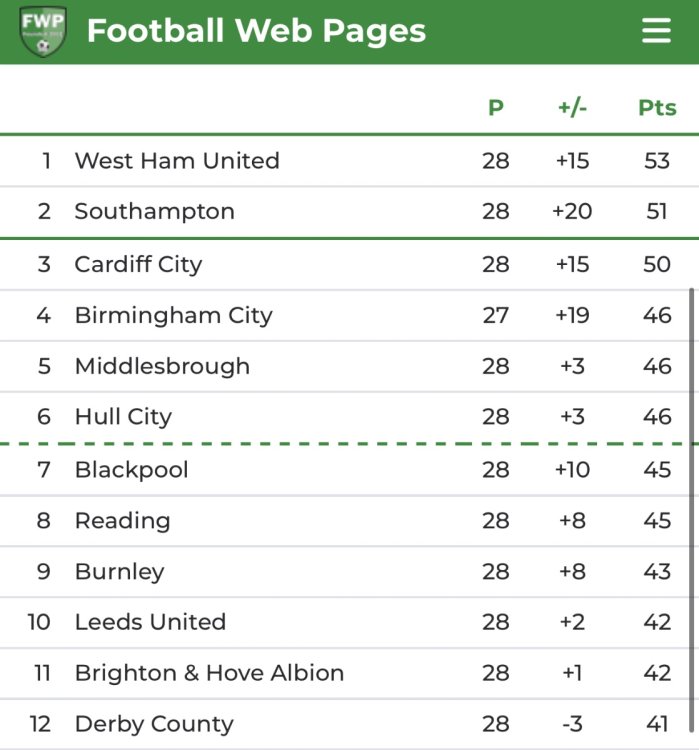Select Burnley from the standings
Viewport: 699px width, 750px height.
[x=119, y=571]
